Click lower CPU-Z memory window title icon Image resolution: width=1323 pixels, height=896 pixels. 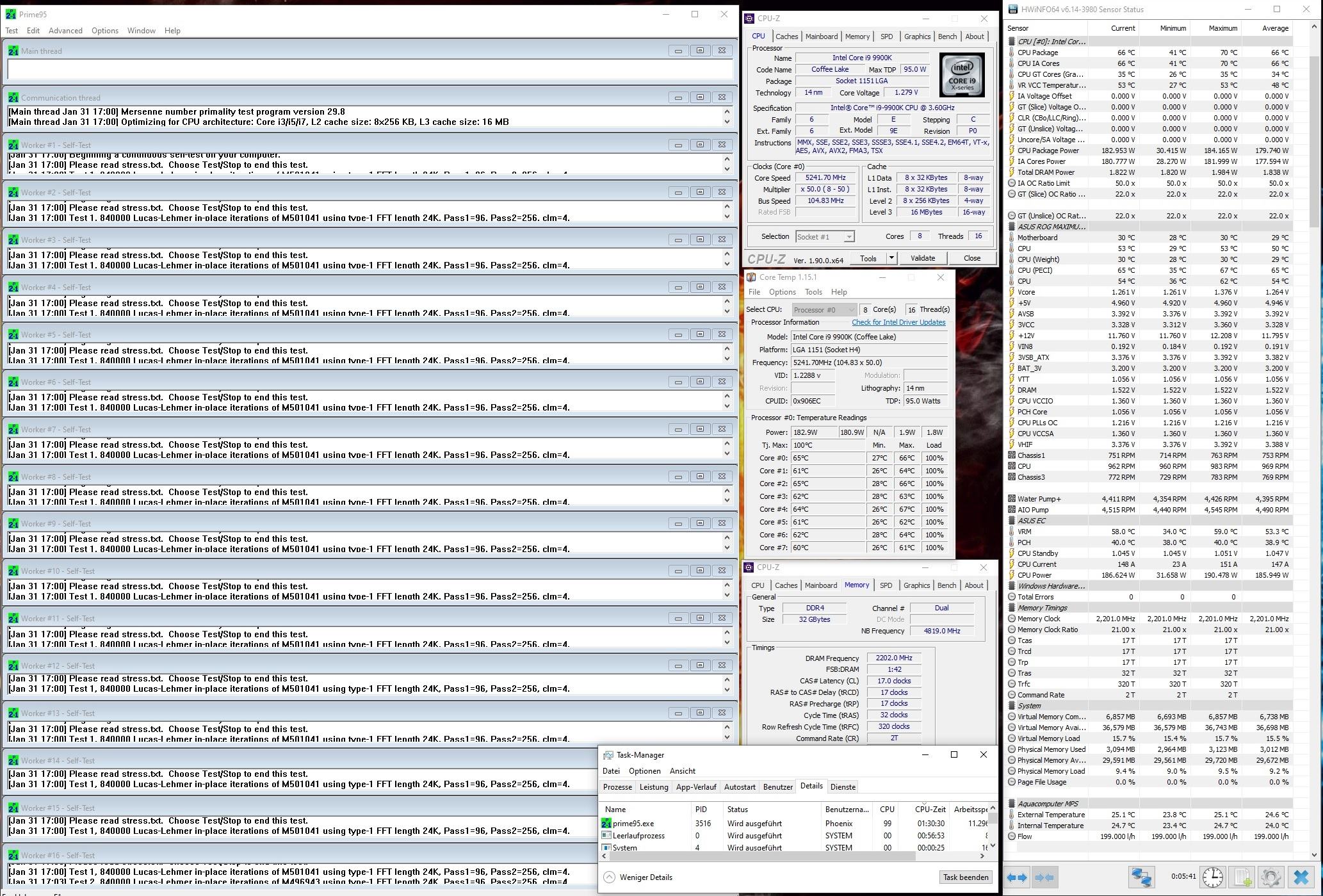tap(750, 567)
